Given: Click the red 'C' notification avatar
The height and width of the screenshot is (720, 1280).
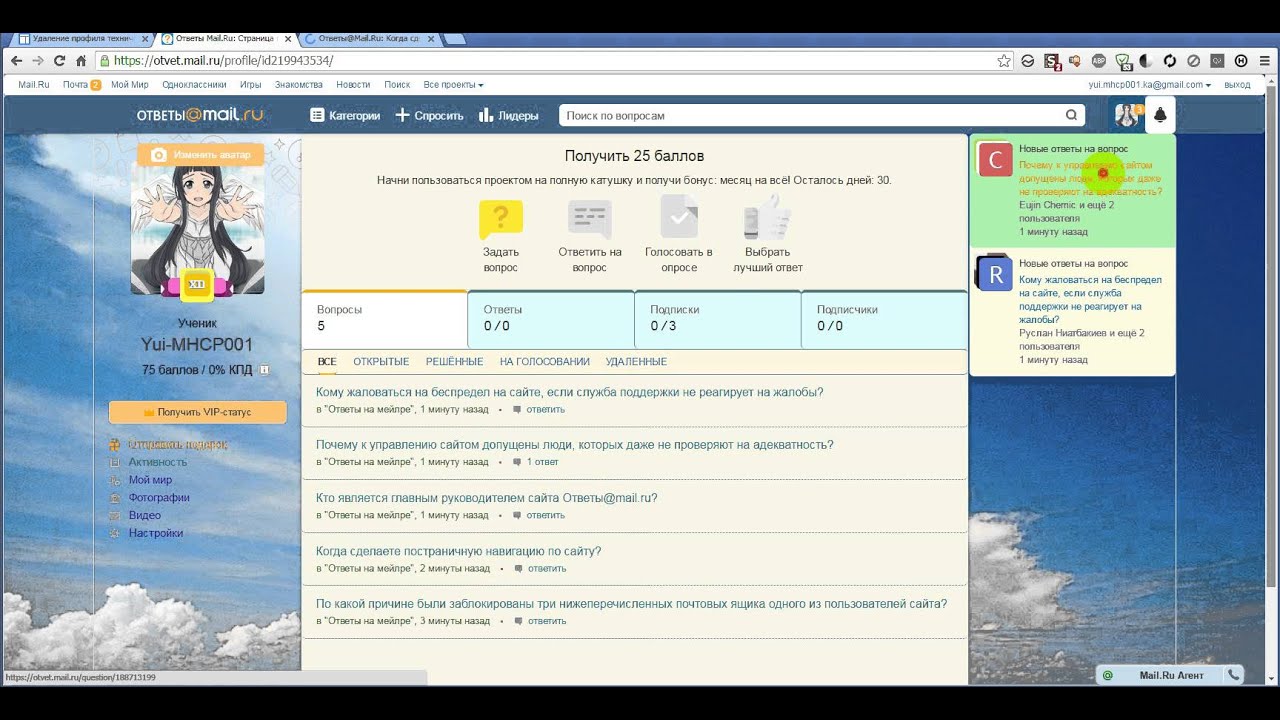Looking at the screenshot, I should pyautogui.click(x=995, y=160).
